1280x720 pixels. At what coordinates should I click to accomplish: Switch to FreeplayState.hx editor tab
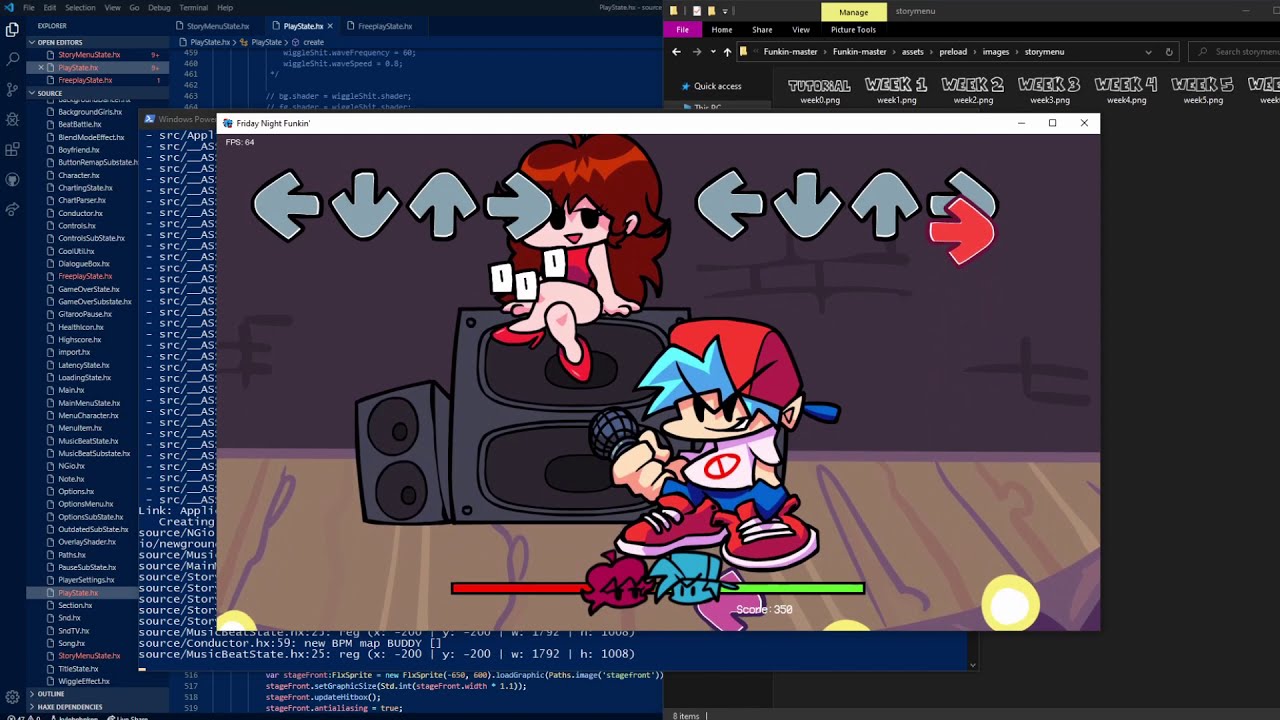point(385,26)
